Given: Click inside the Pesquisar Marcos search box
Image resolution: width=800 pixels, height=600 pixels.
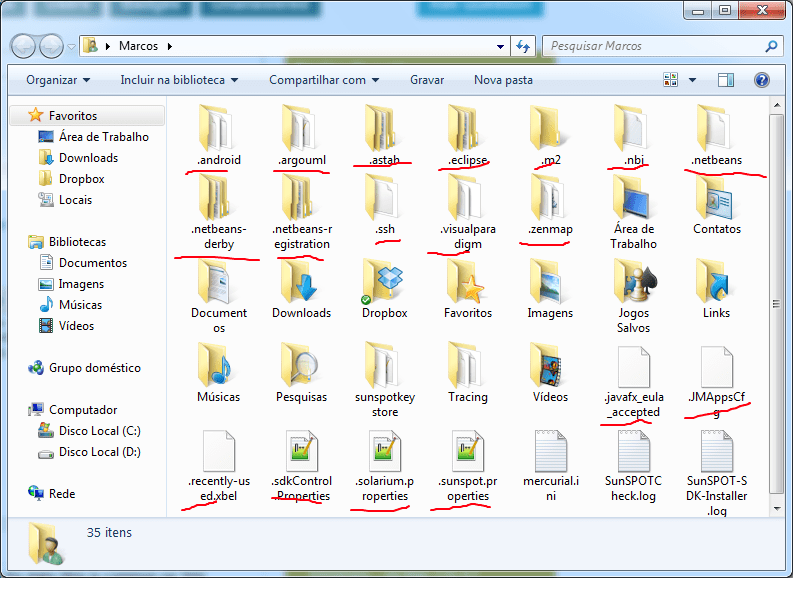Looking at the screenshot, I should click(x=650, y=45).
